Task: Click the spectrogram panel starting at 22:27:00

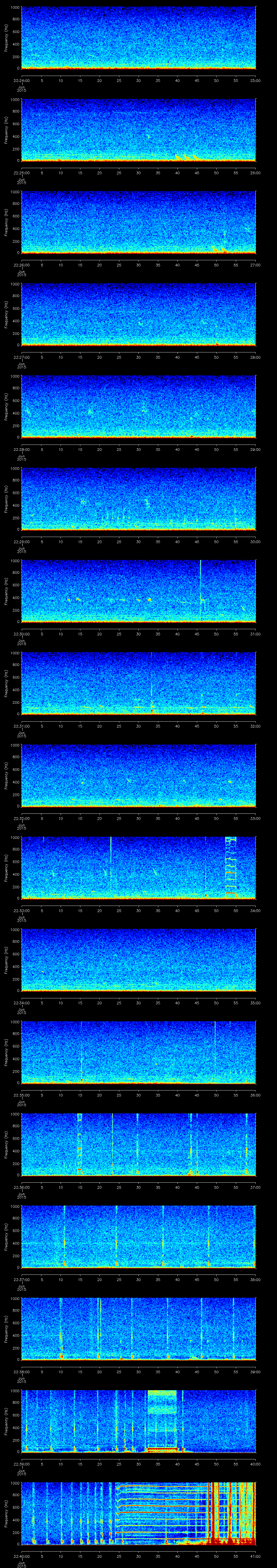Action: pyautogui.click(x=139, y=315)
